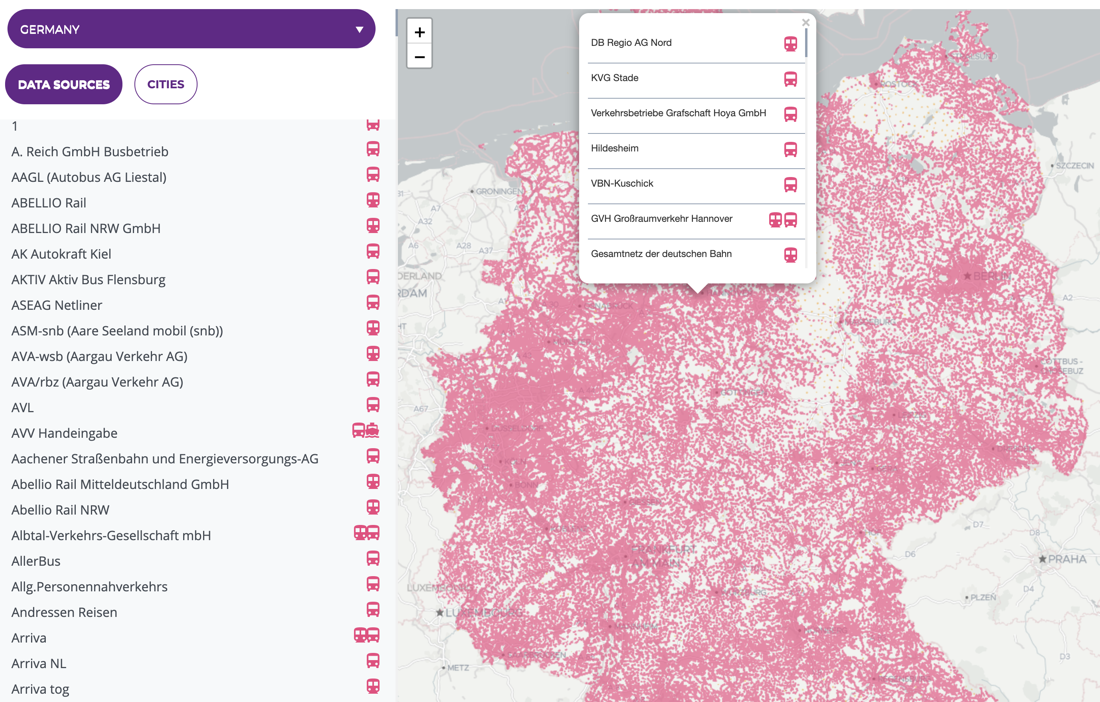Open Albtal-Verkehrs-Gesellschaft mbH entry
This screenshot has width=1100, height=702.
pos(111,536)
